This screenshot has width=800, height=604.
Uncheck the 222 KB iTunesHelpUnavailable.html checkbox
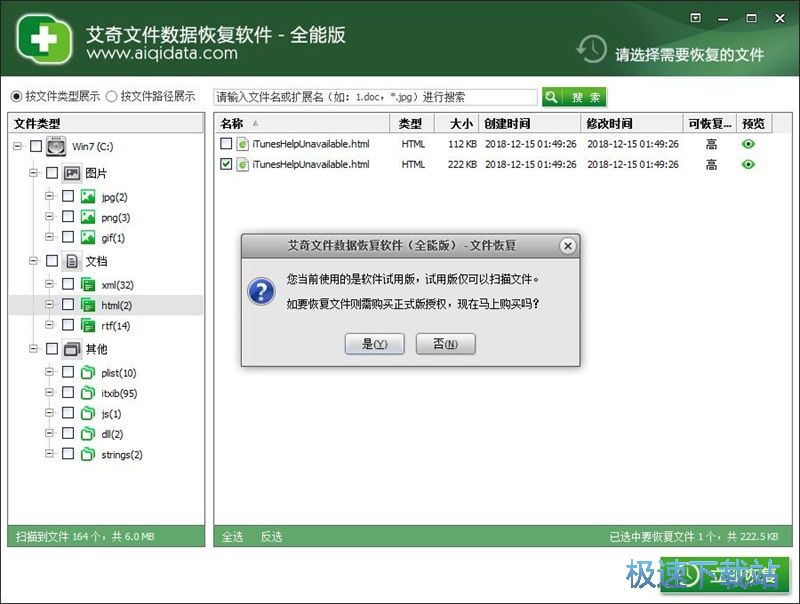(226, 164)
